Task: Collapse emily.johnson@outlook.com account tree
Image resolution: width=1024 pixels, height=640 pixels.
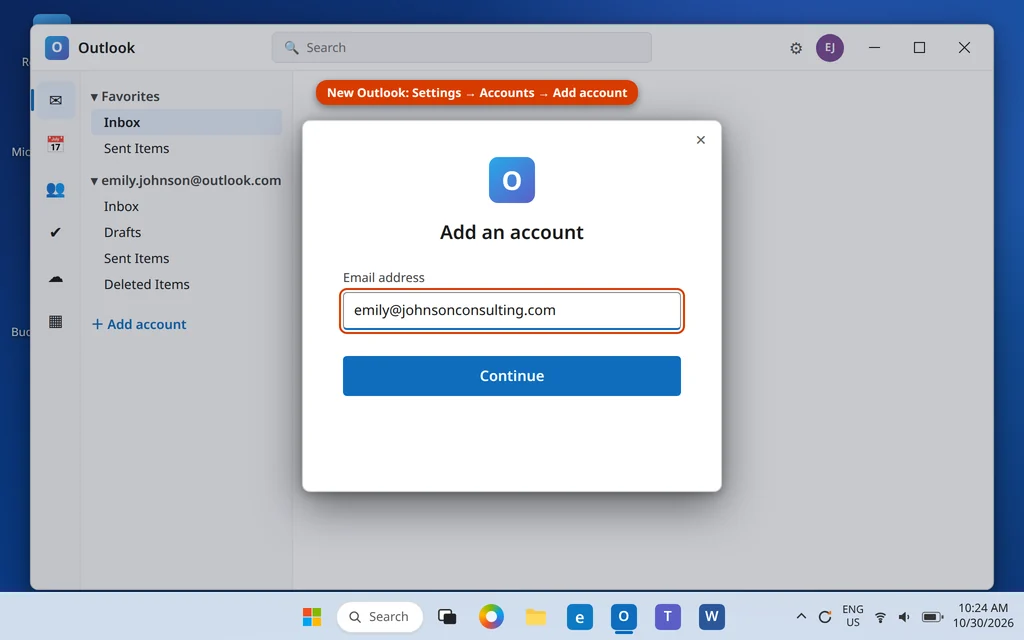Action: click(x=94, y=181)
